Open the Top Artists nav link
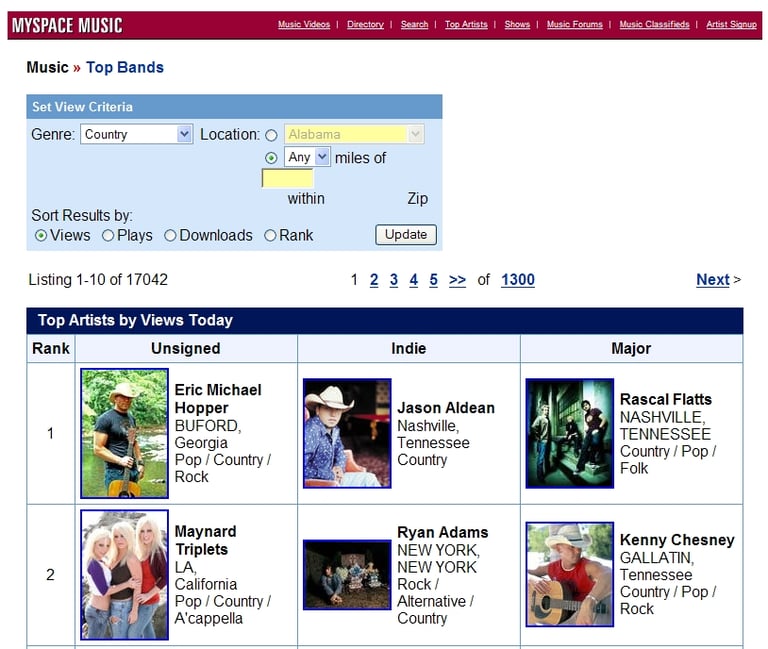The height and width of the screenshot is (649, 768). point(466,24)
